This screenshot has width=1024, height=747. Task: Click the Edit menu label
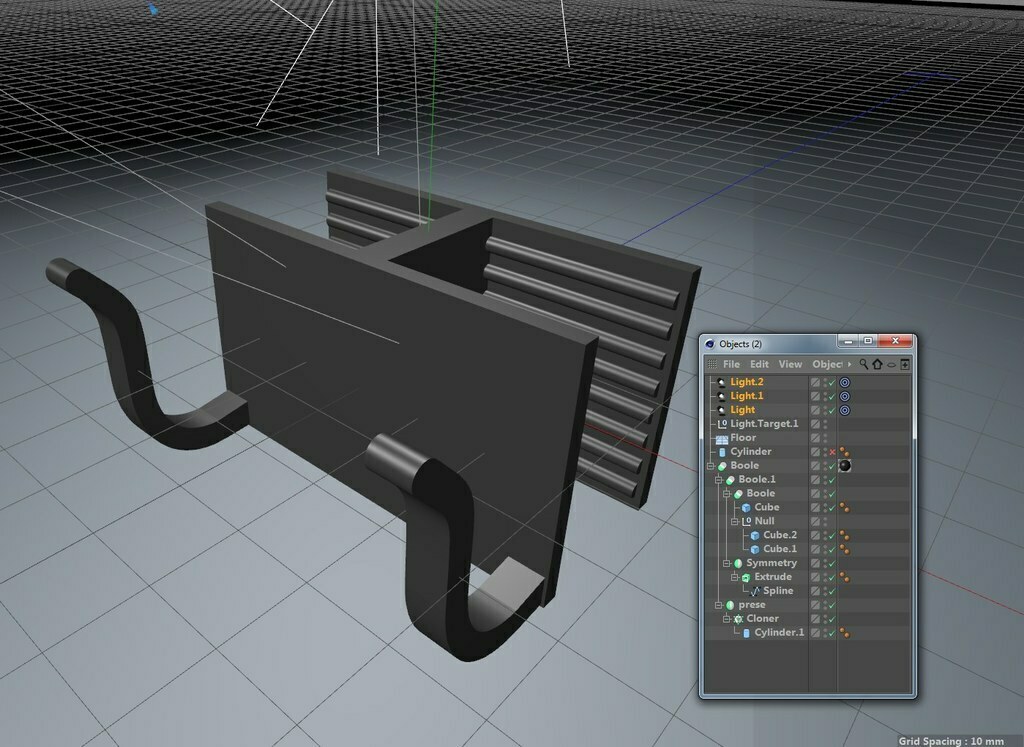[759, 364]
